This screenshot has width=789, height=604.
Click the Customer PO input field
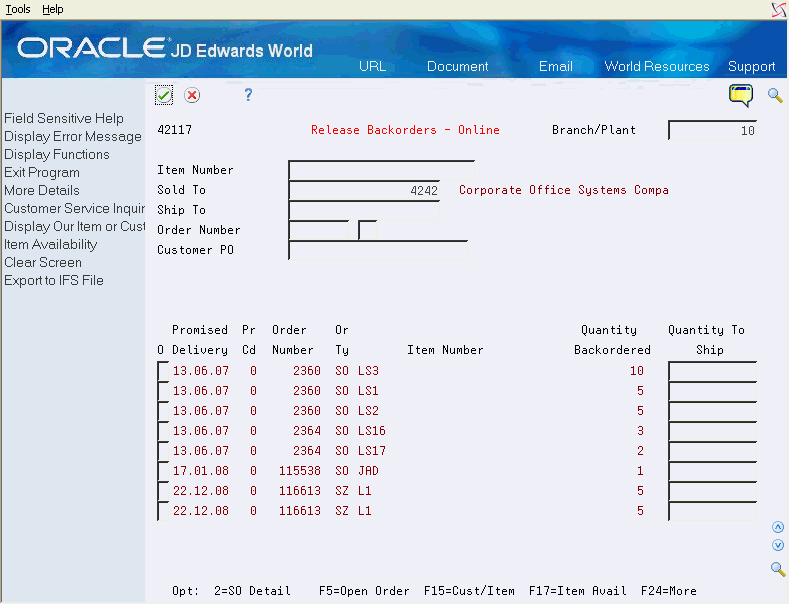[x=378, y=250]
